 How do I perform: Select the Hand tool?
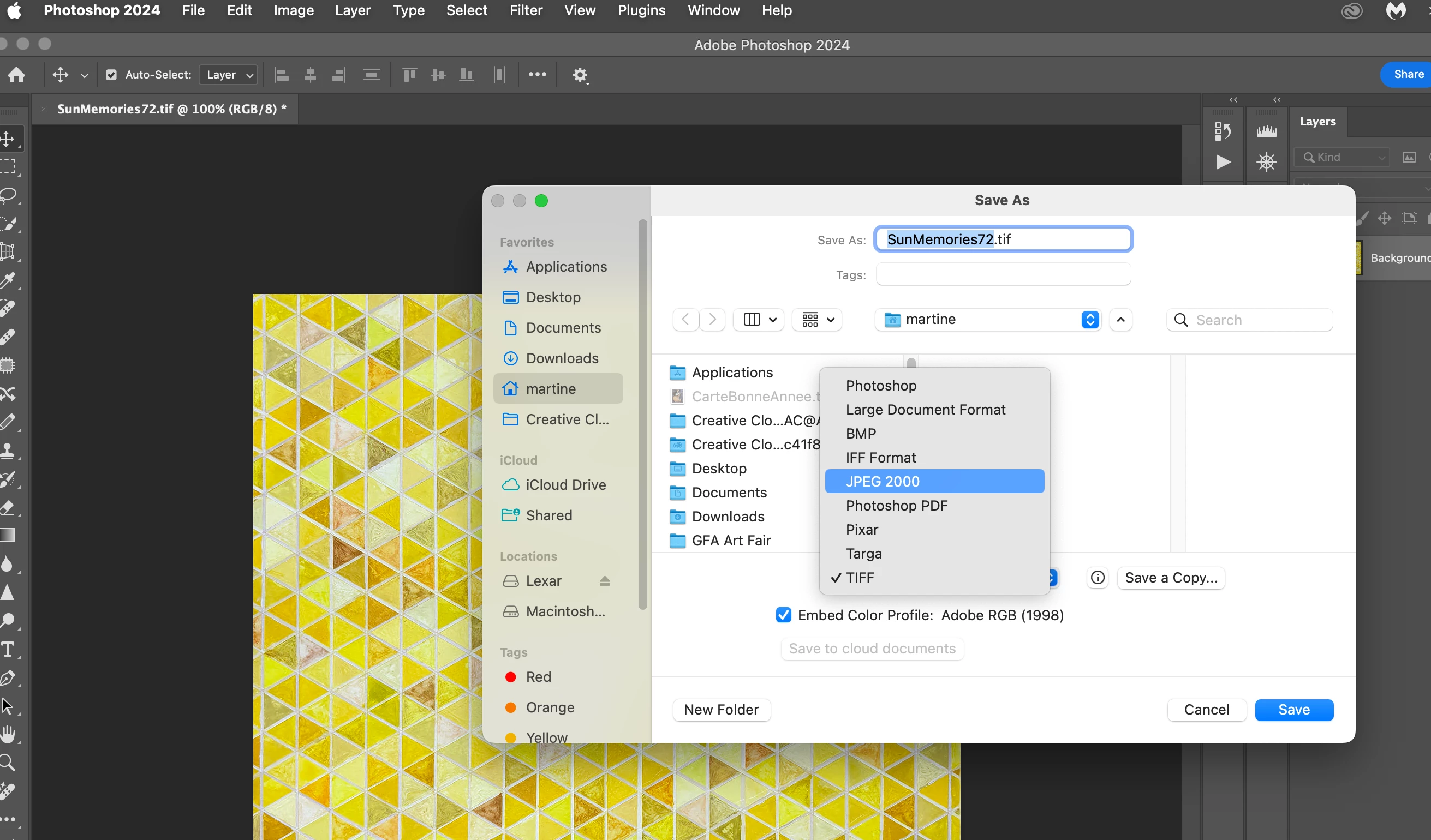click(9, 734)
